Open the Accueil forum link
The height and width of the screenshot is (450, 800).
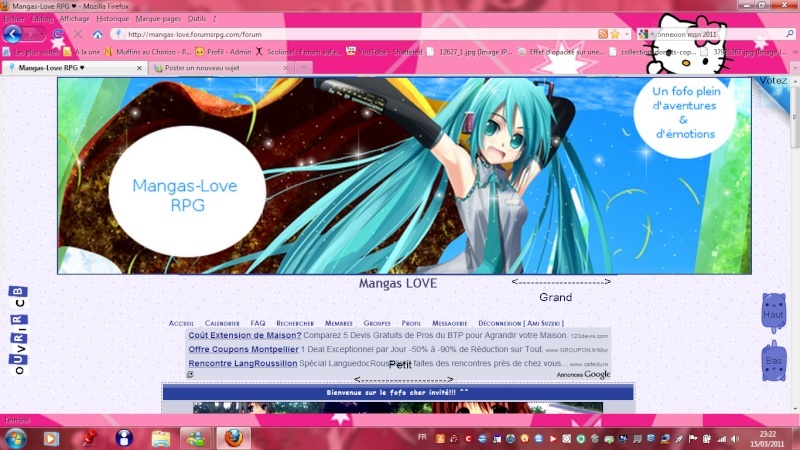pos(181,323)
